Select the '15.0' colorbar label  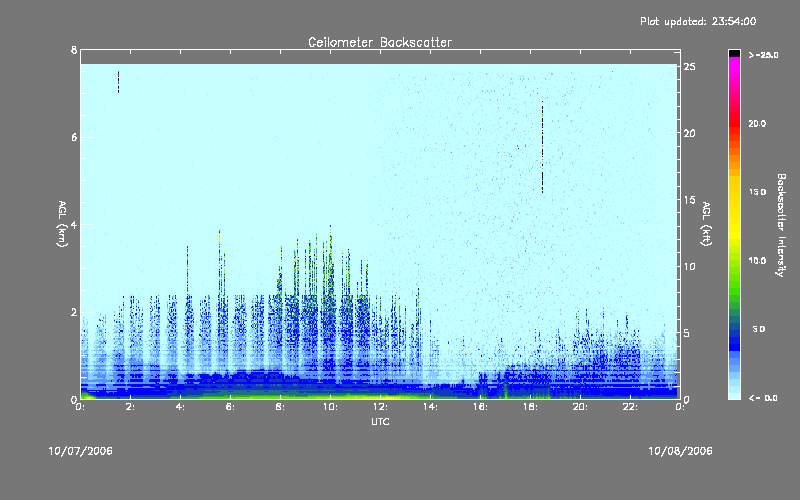click(x=757, y=192)
